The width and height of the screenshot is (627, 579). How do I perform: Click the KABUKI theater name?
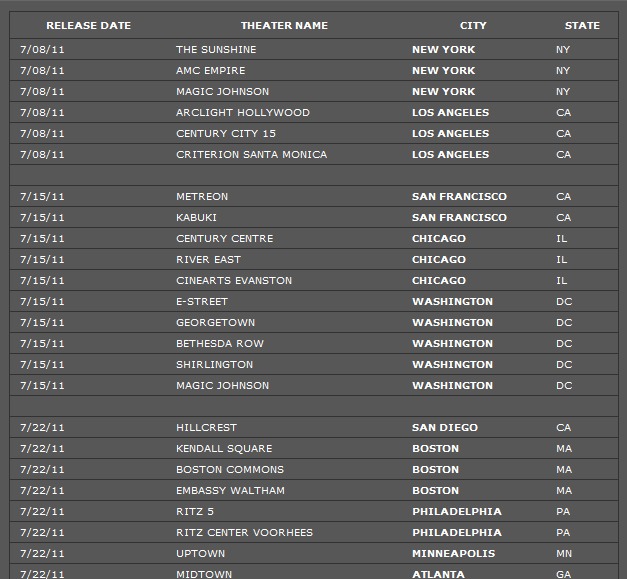(x=196, y=218)
